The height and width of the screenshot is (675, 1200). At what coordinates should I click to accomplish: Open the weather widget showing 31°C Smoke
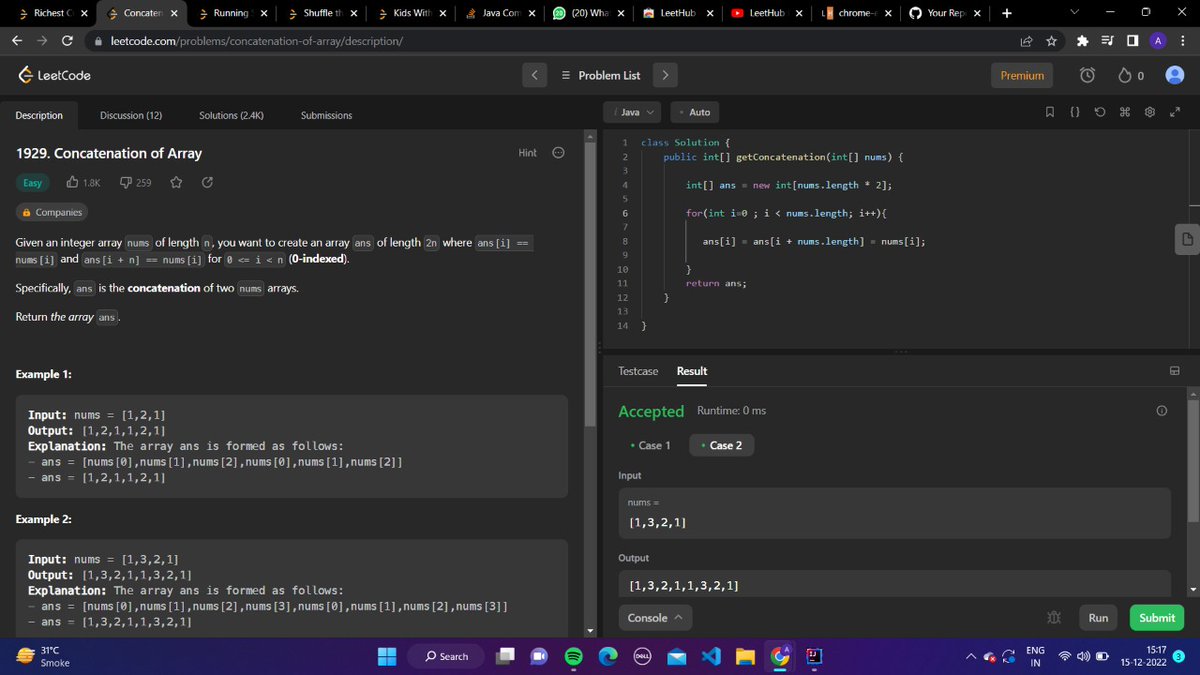pos(44,656)
